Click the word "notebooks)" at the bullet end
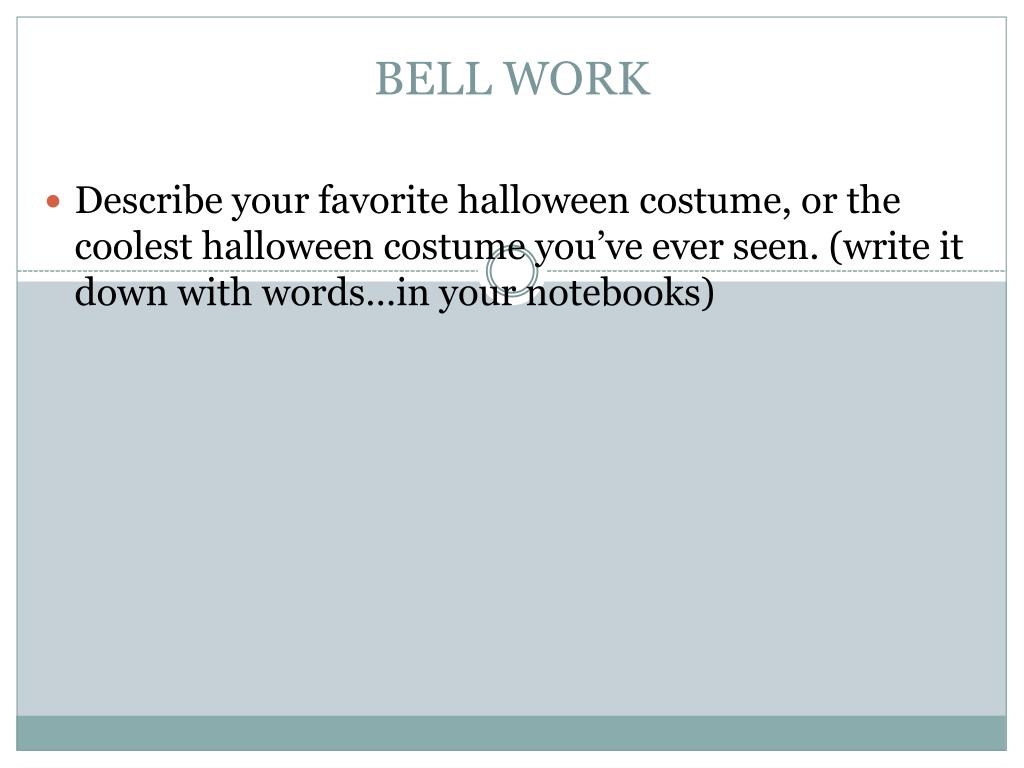The height and width of the screenshot is (768, 1024). [620, 293]
